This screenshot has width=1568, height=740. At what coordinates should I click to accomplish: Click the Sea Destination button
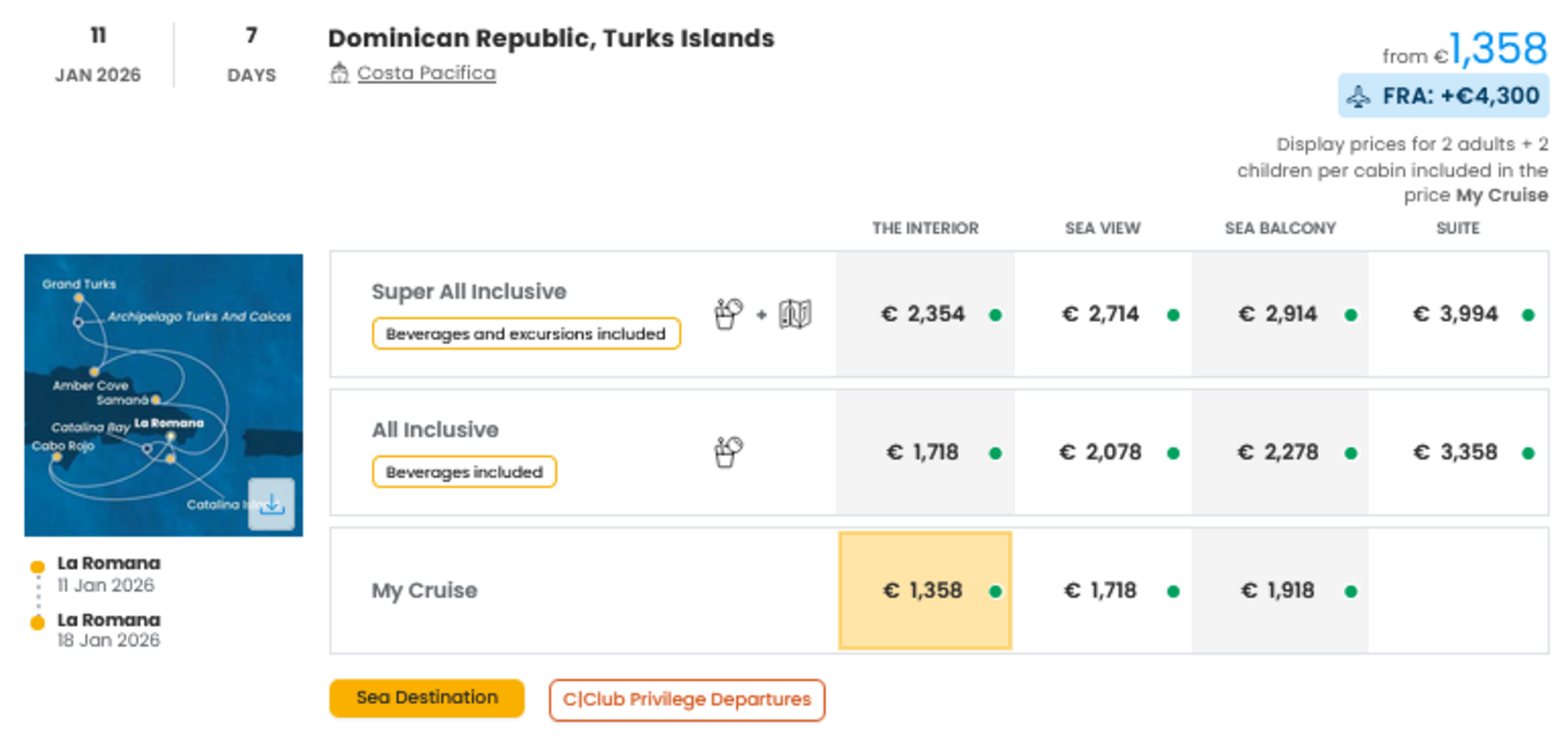[x=426, y=698]
